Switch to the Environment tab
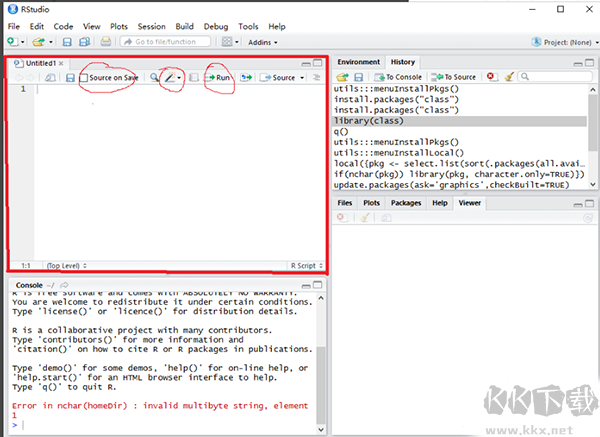600x437 pixels. (359, 62)
